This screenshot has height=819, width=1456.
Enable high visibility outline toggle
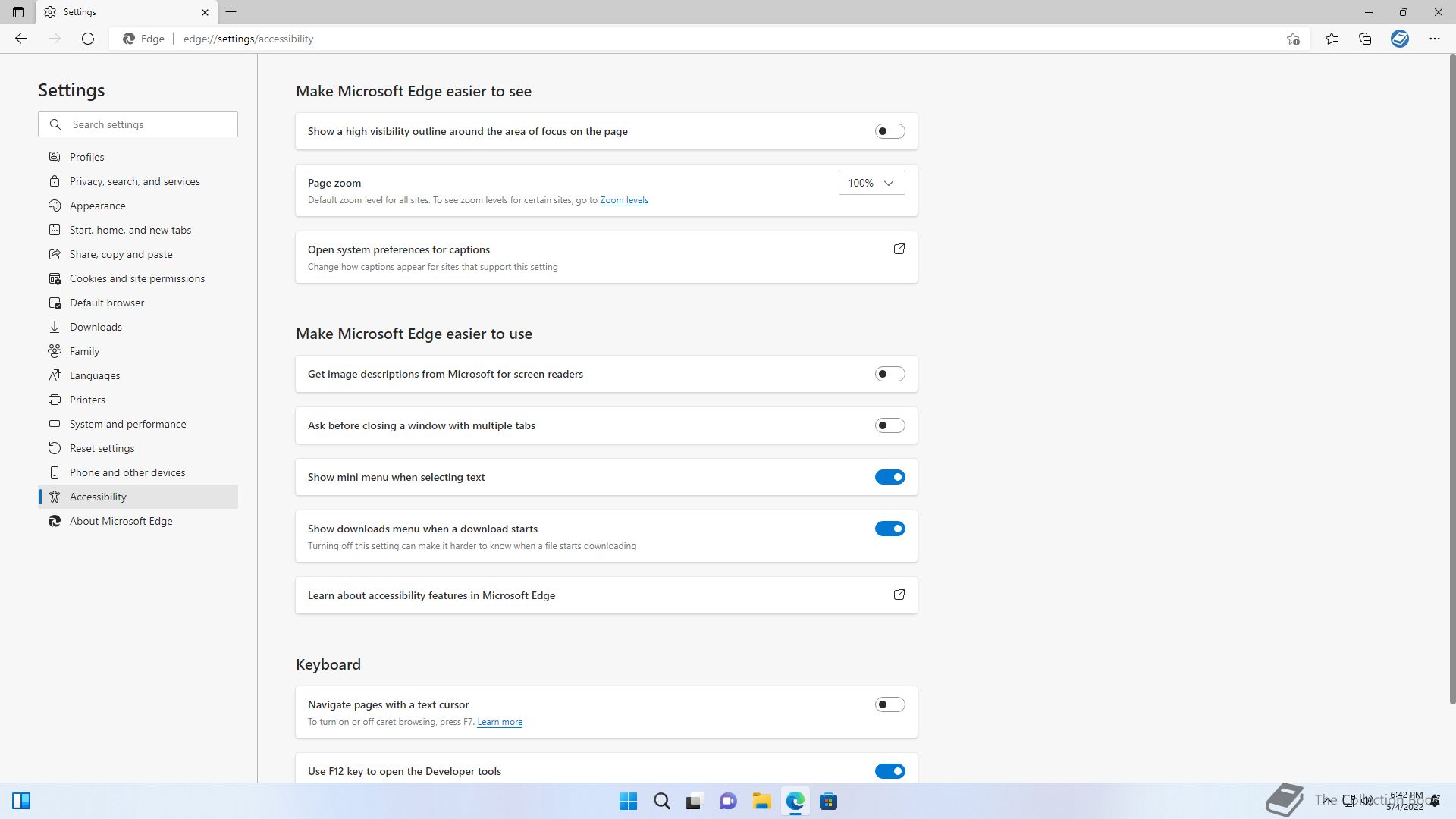(x=890, y=131)
